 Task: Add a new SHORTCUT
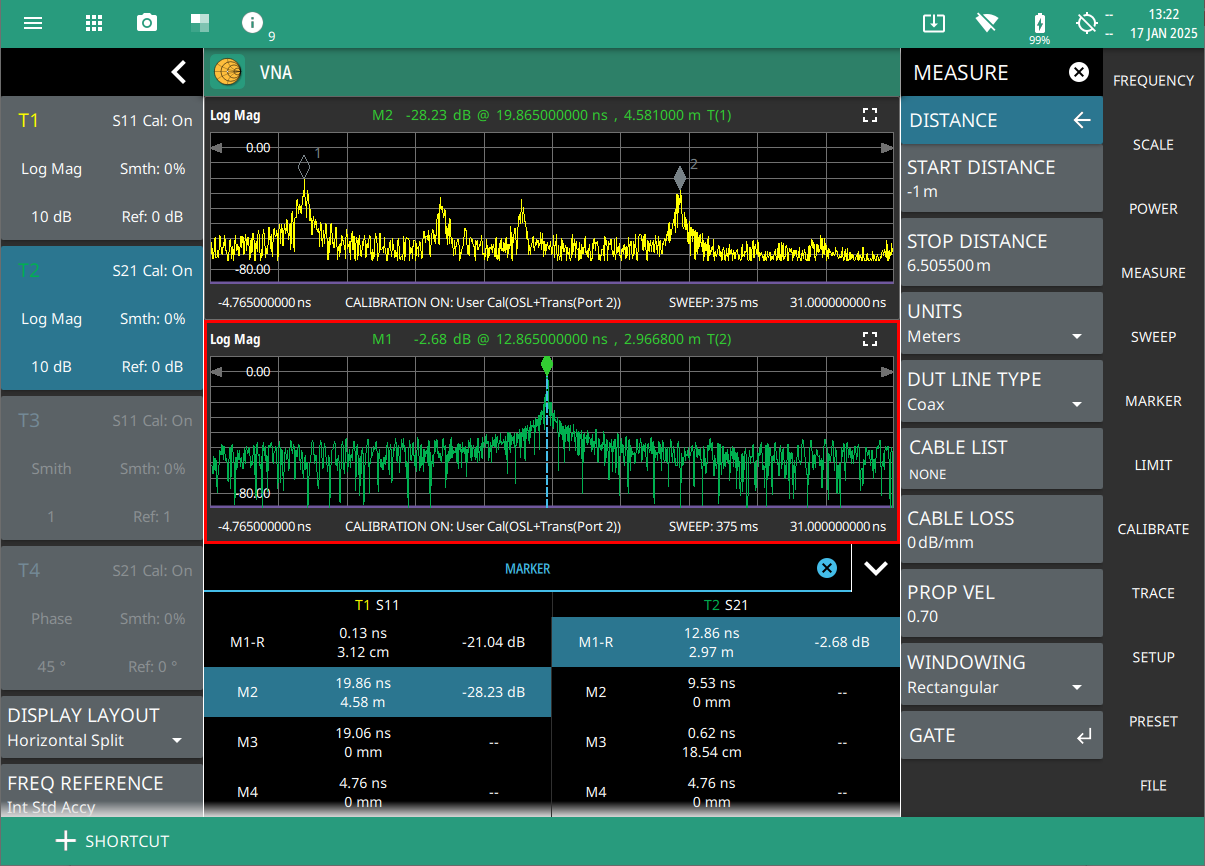point(112,841)
